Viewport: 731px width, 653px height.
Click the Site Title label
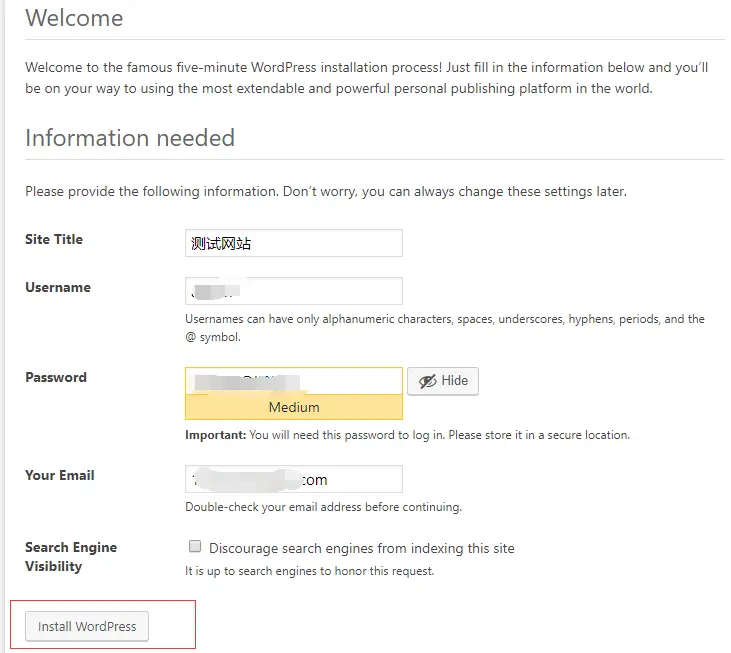(54, 239)
